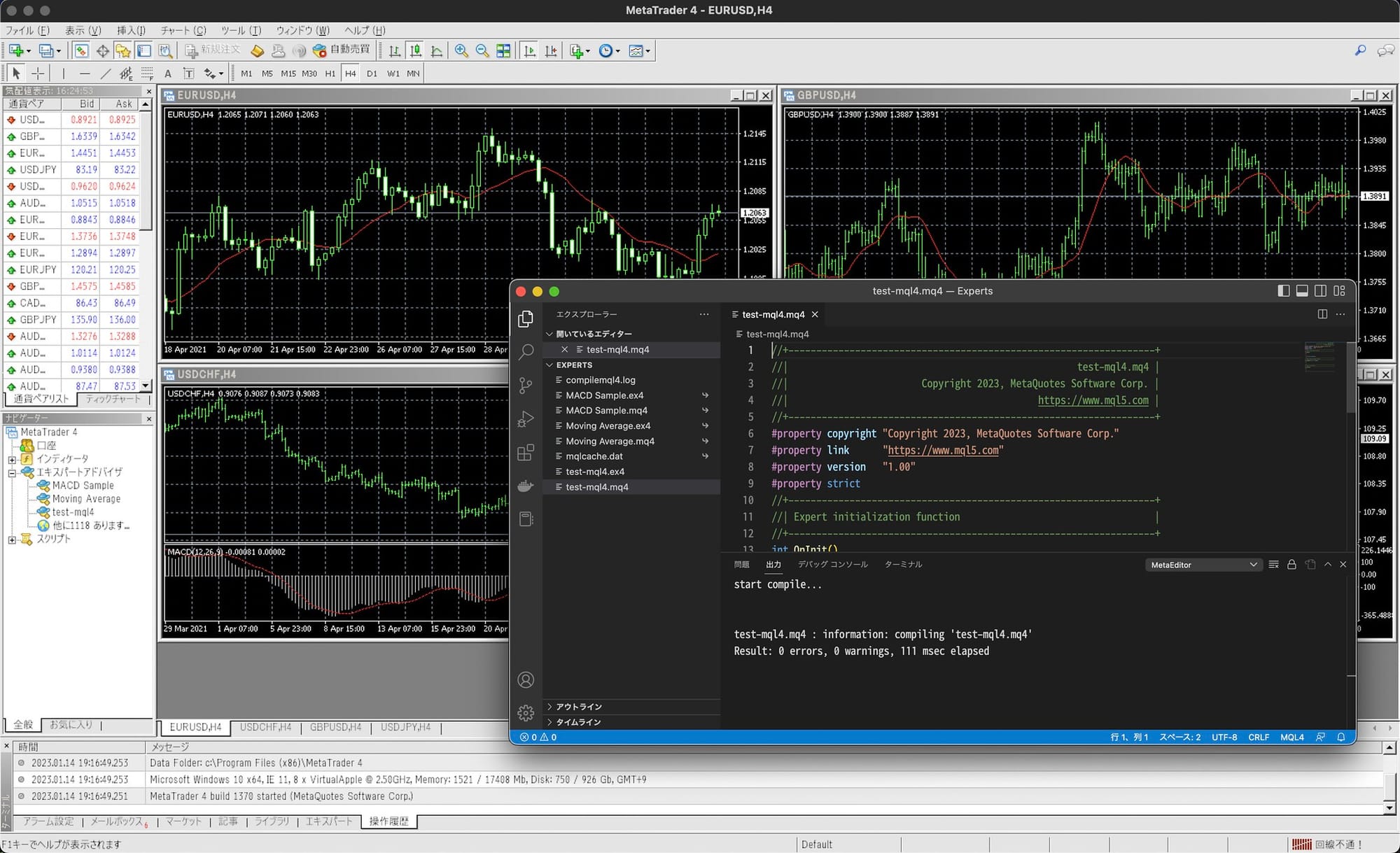Screen dimensions: 1400x853
Task: Select the Fibonacci retracement tool
Action: [x=147, y=73]
